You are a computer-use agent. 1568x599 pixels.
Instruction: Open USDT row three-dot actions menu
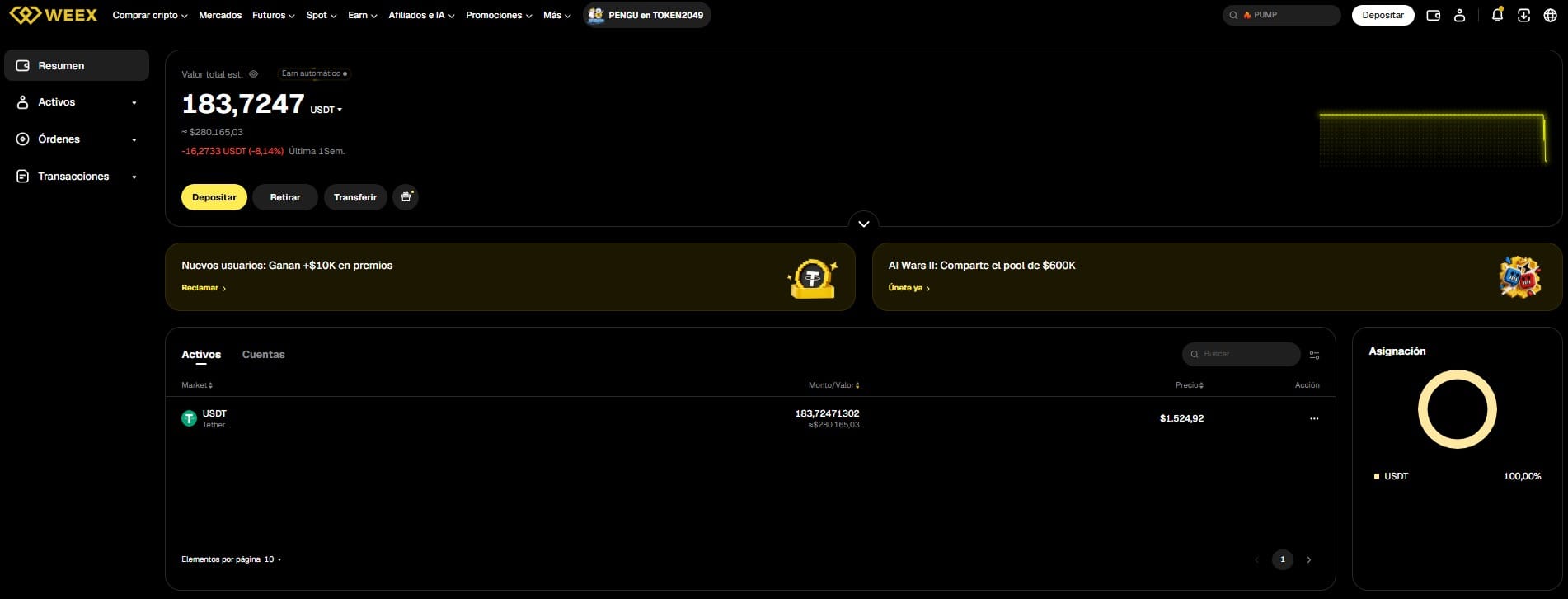[1314, 418]
